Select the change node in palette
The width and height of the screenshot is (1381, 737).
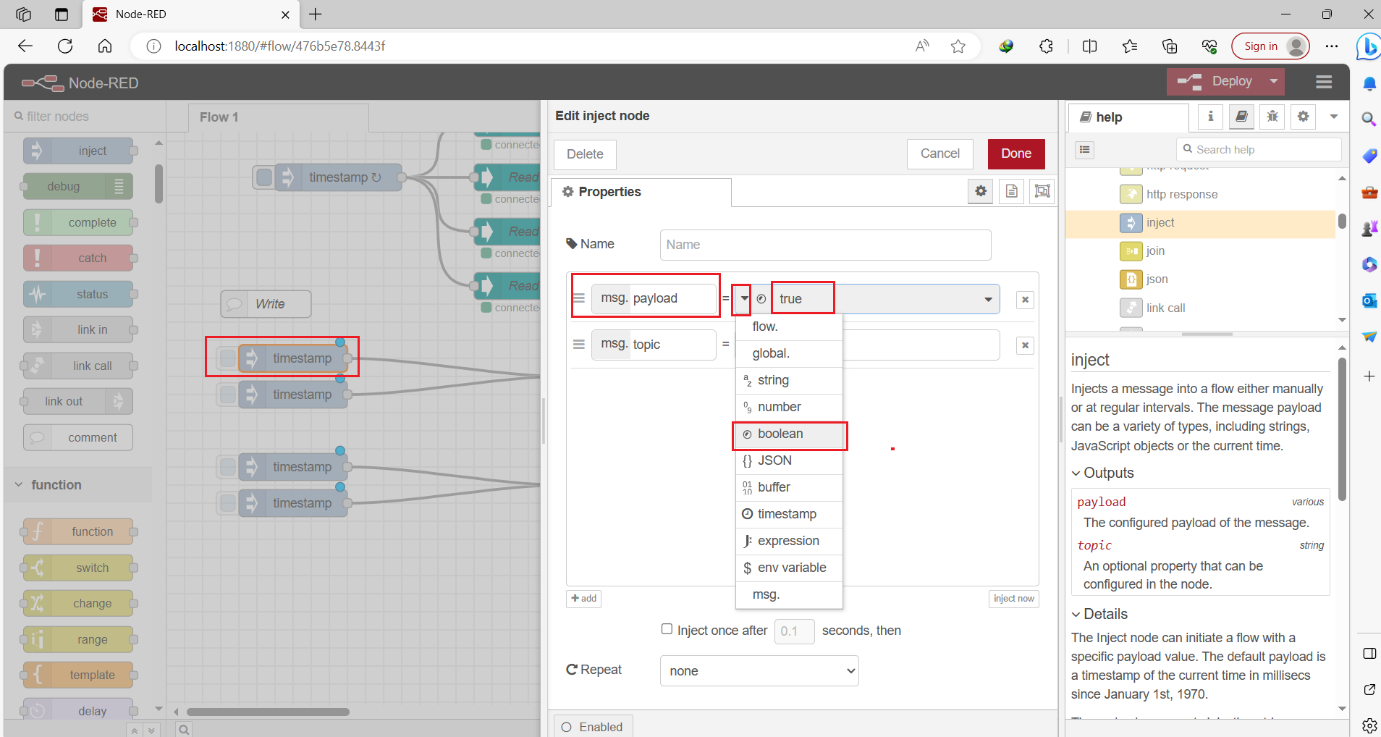coord(78,604)
